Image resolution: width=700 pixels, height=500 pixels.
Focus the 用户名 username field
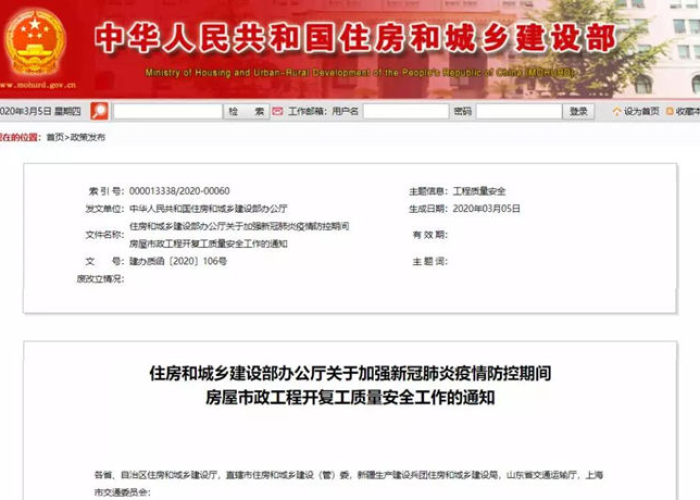(x=406, y=111)
